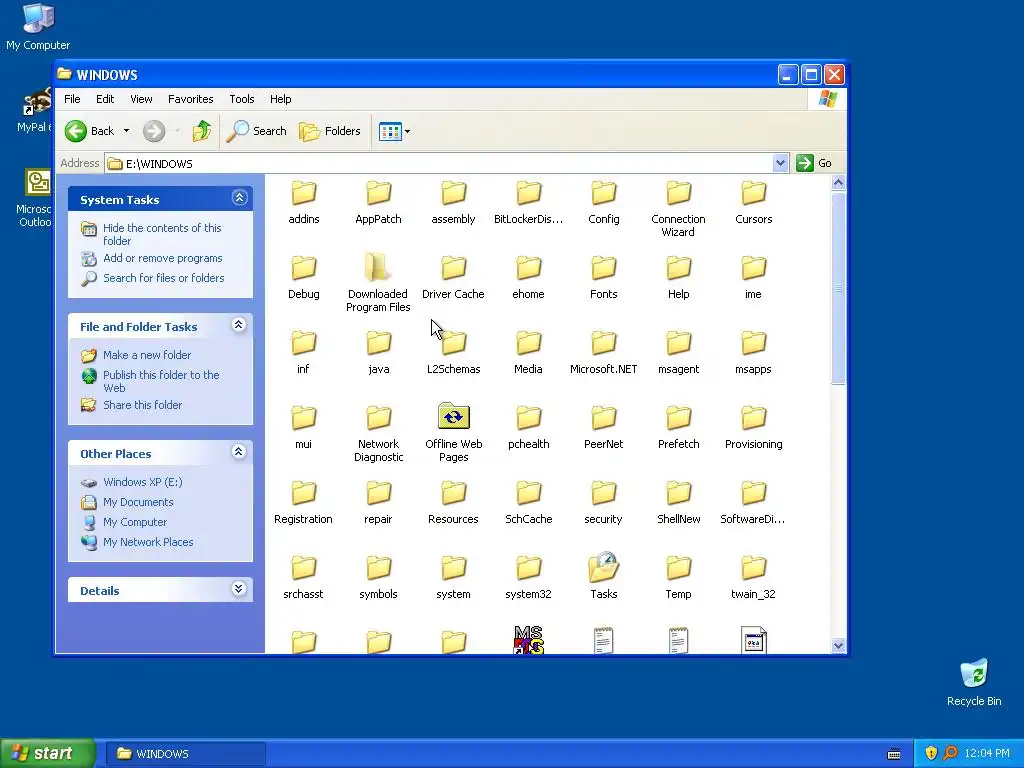Click Hide the contents of this folder
The image size is (1024, 768).
[162, 234]
